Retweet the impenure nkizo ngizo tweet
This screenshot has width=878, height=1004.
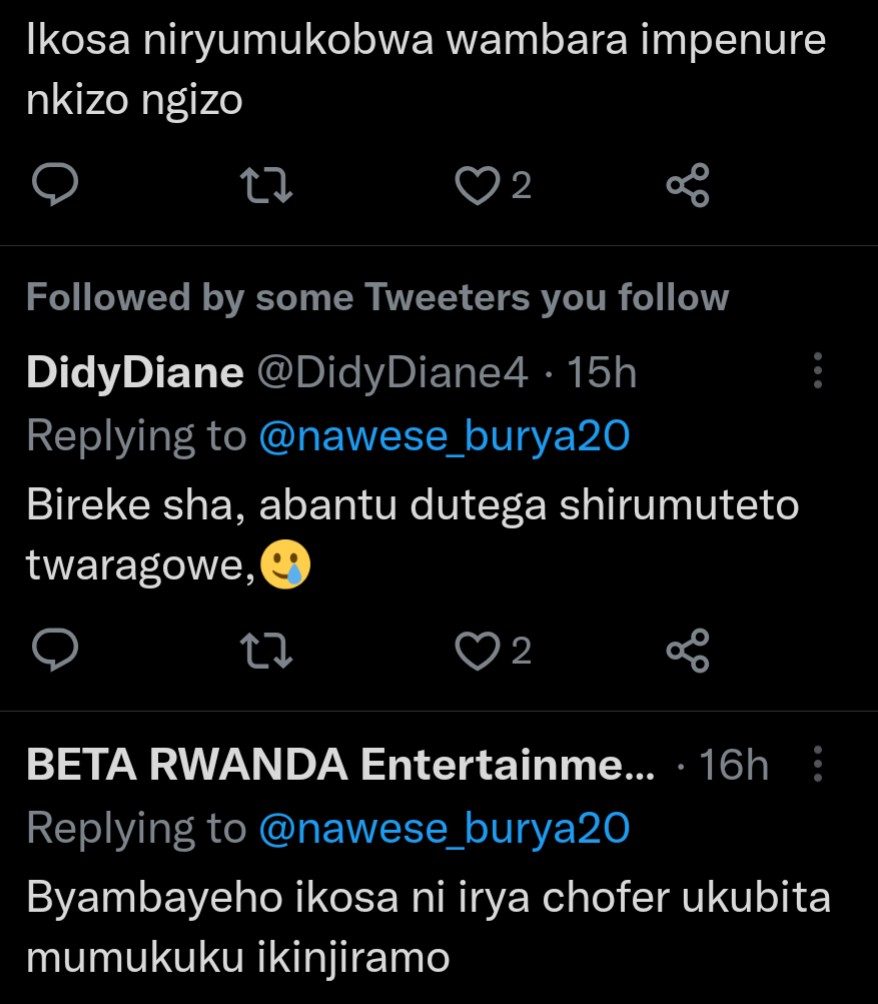[271, 185]
